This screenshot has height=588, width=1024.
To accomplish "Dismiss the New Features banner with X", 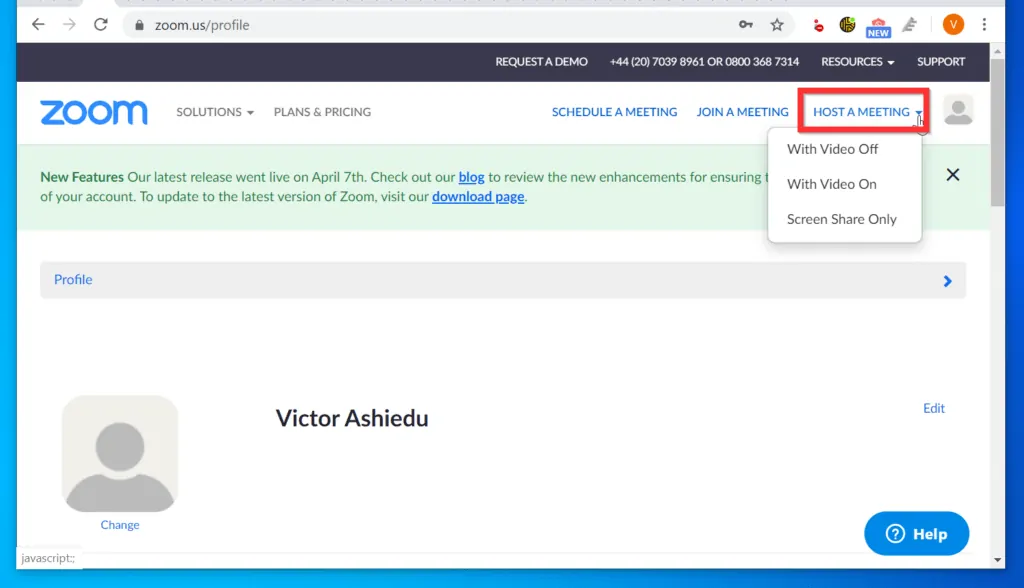I will 953,174.
